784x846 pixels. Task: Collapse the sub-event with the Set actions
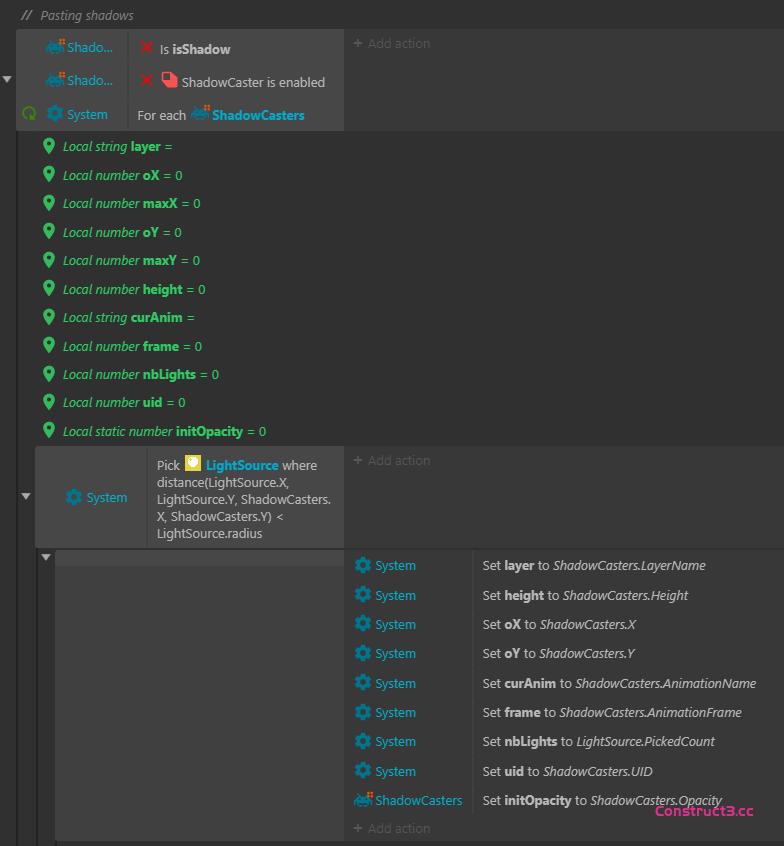tap(46, 557)
